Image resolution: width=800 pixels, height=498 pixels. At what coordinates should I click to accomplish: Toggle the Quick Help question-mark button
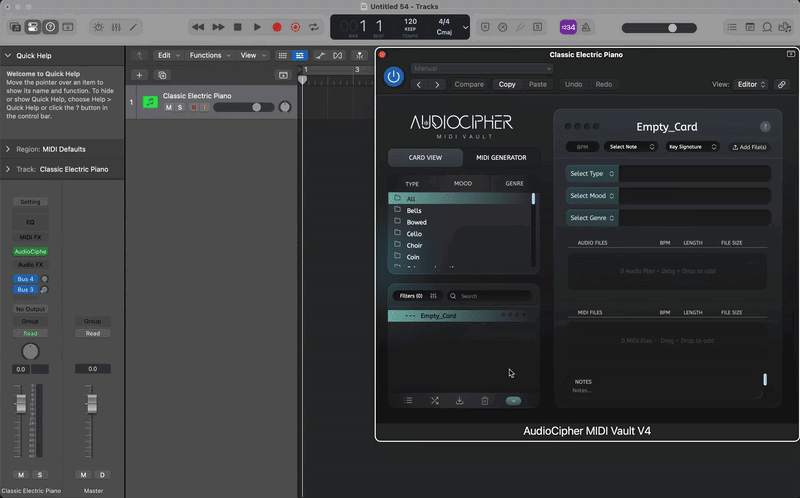coord(50,27)
